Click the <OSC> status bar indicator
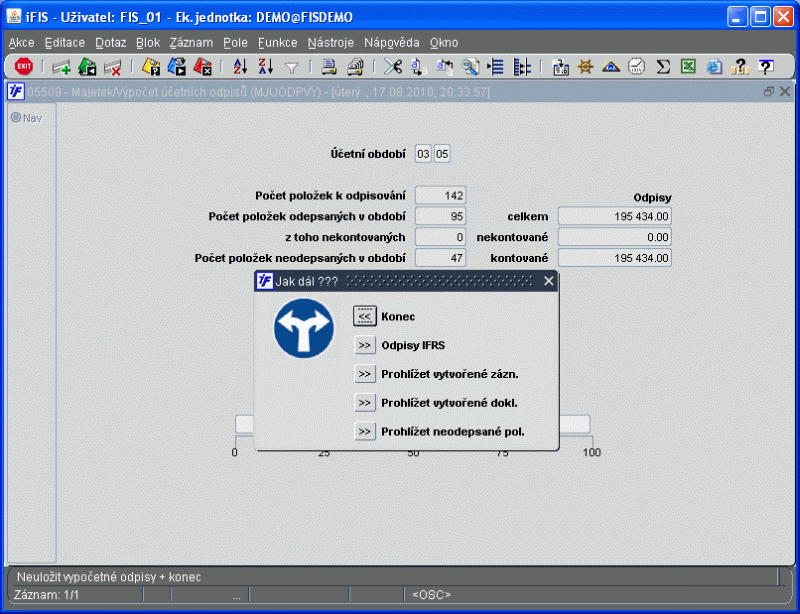This screenshot has height=614, width=800. coord(432,595)
